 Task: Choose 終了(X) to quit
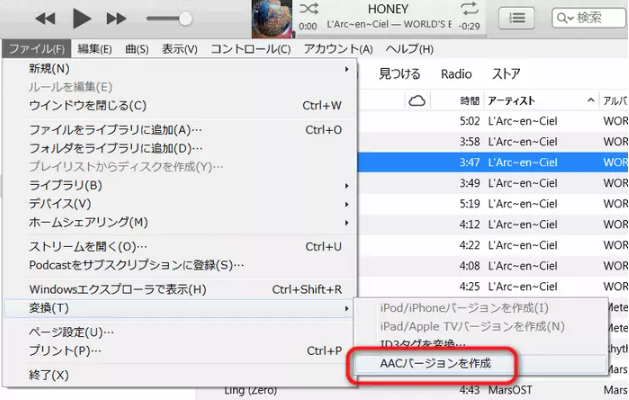point(180,375)
